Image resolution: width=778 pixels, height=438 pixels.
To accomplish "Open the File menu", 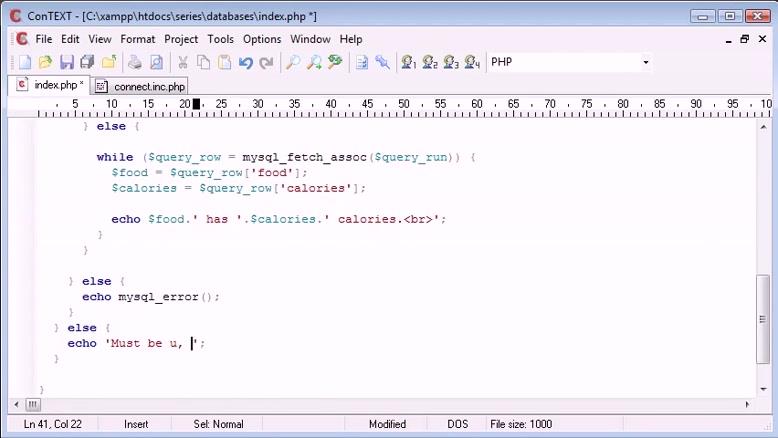I will coord(44,39).
